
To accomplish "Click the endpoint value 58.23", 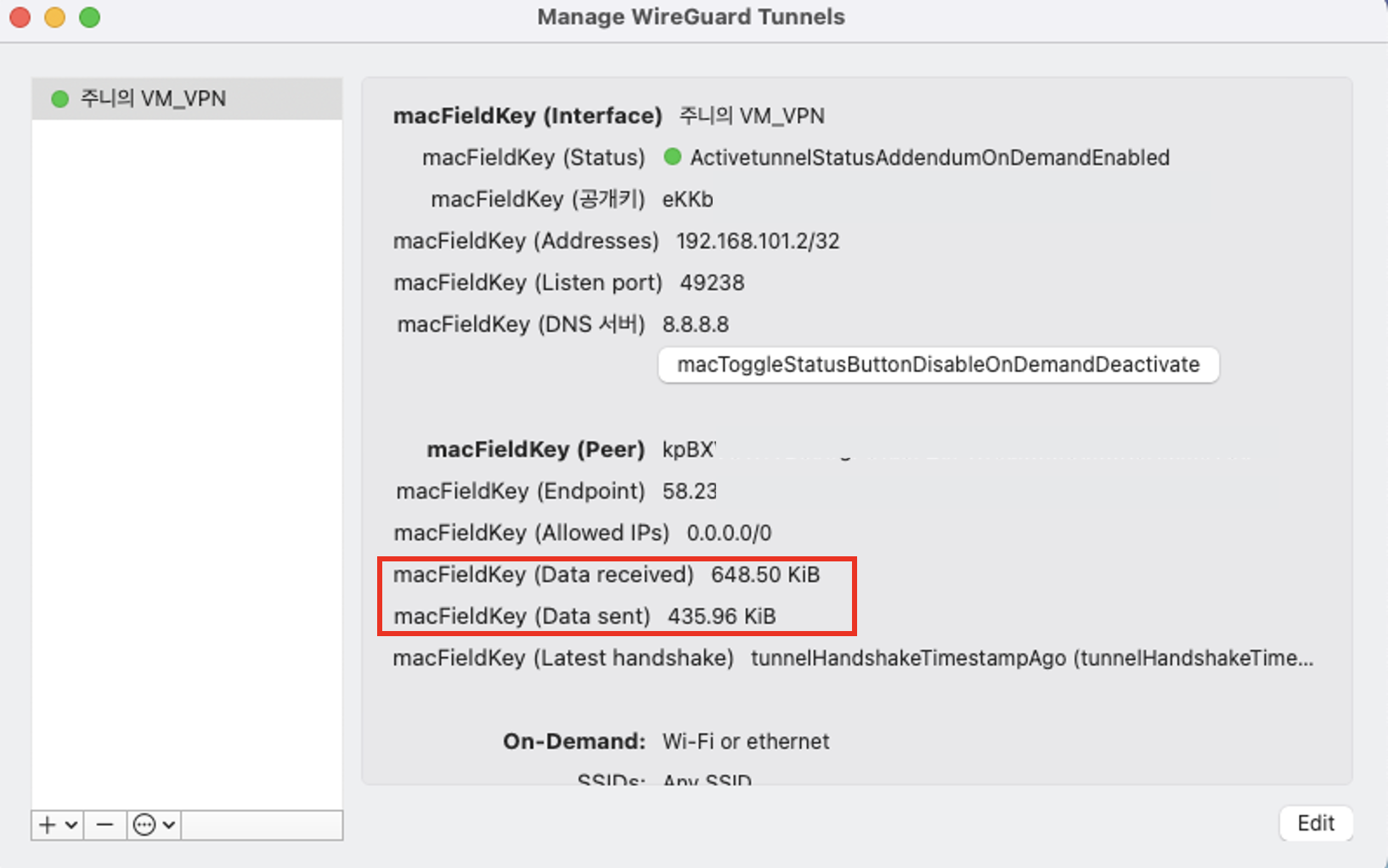I will click(689, 491).
